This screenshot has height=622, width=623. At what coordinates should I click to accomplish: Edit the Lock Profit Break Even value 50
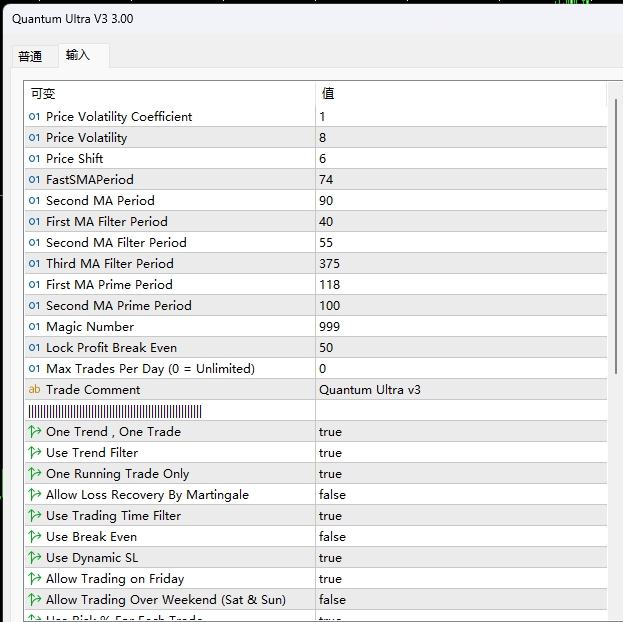pos(460,348)
